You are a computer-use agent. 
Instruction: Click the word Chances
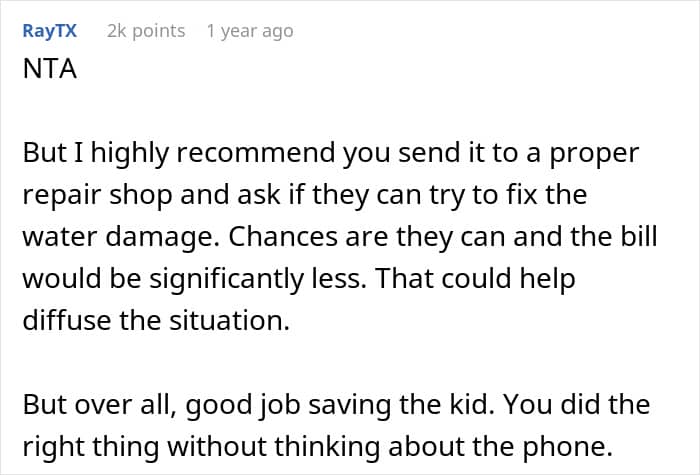(283, 236)
